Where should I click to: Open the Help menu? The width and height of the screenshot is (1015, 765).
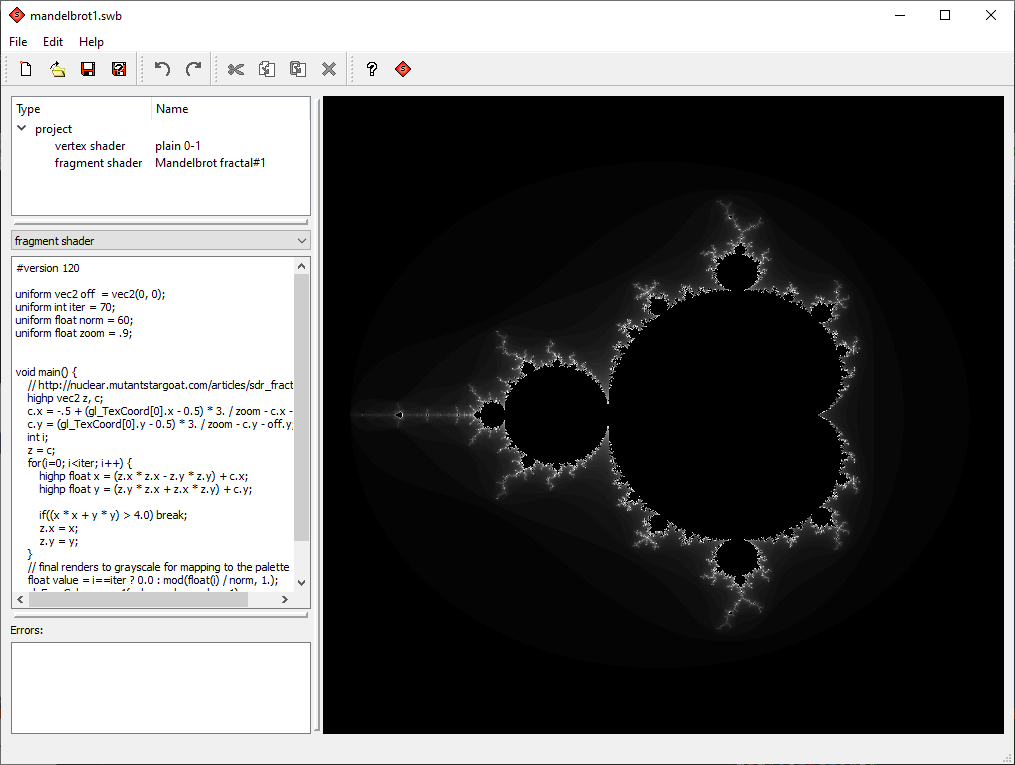click(91, 41)
